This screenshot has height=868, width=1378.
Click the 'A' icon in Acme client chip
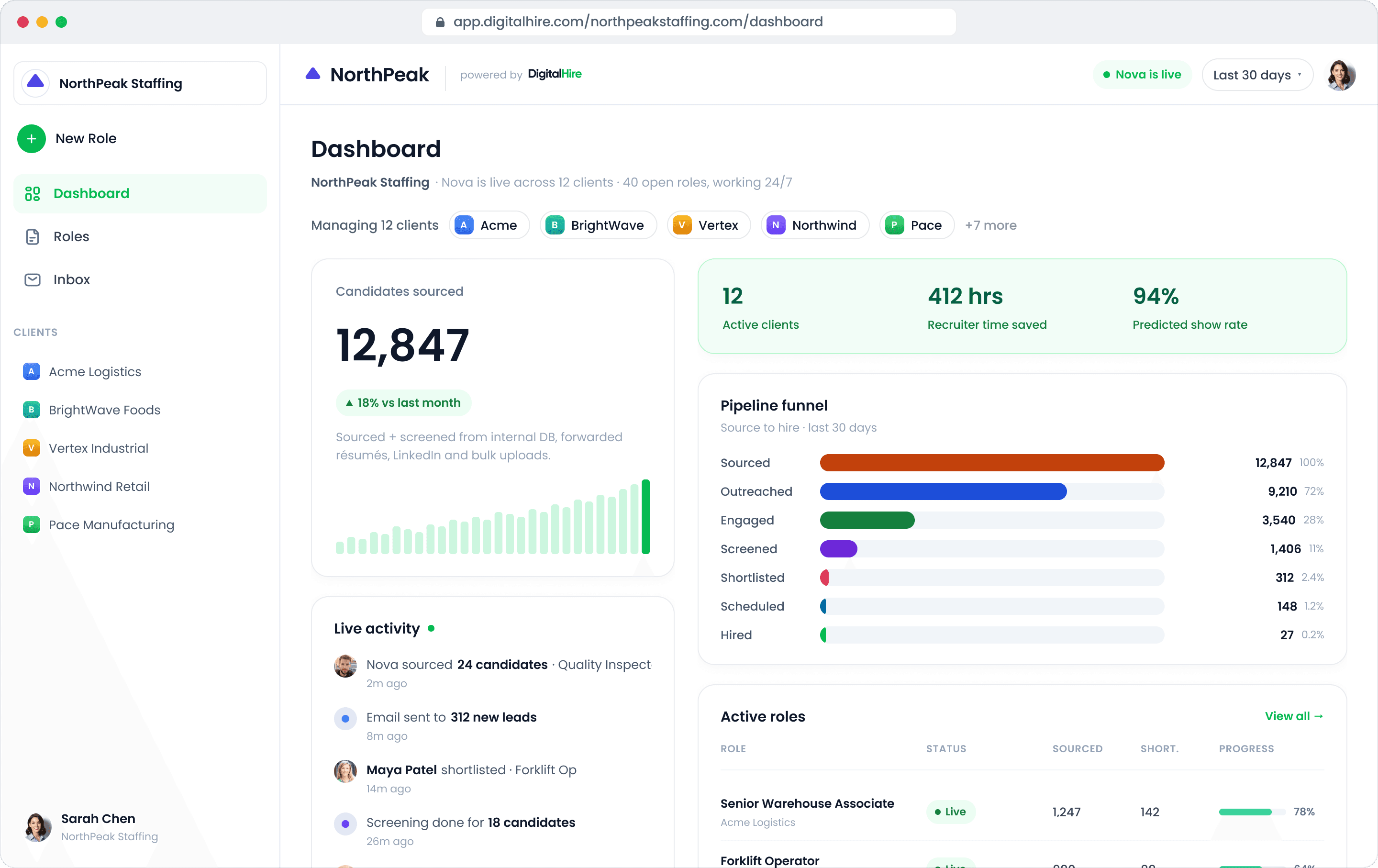click(464, 225)
